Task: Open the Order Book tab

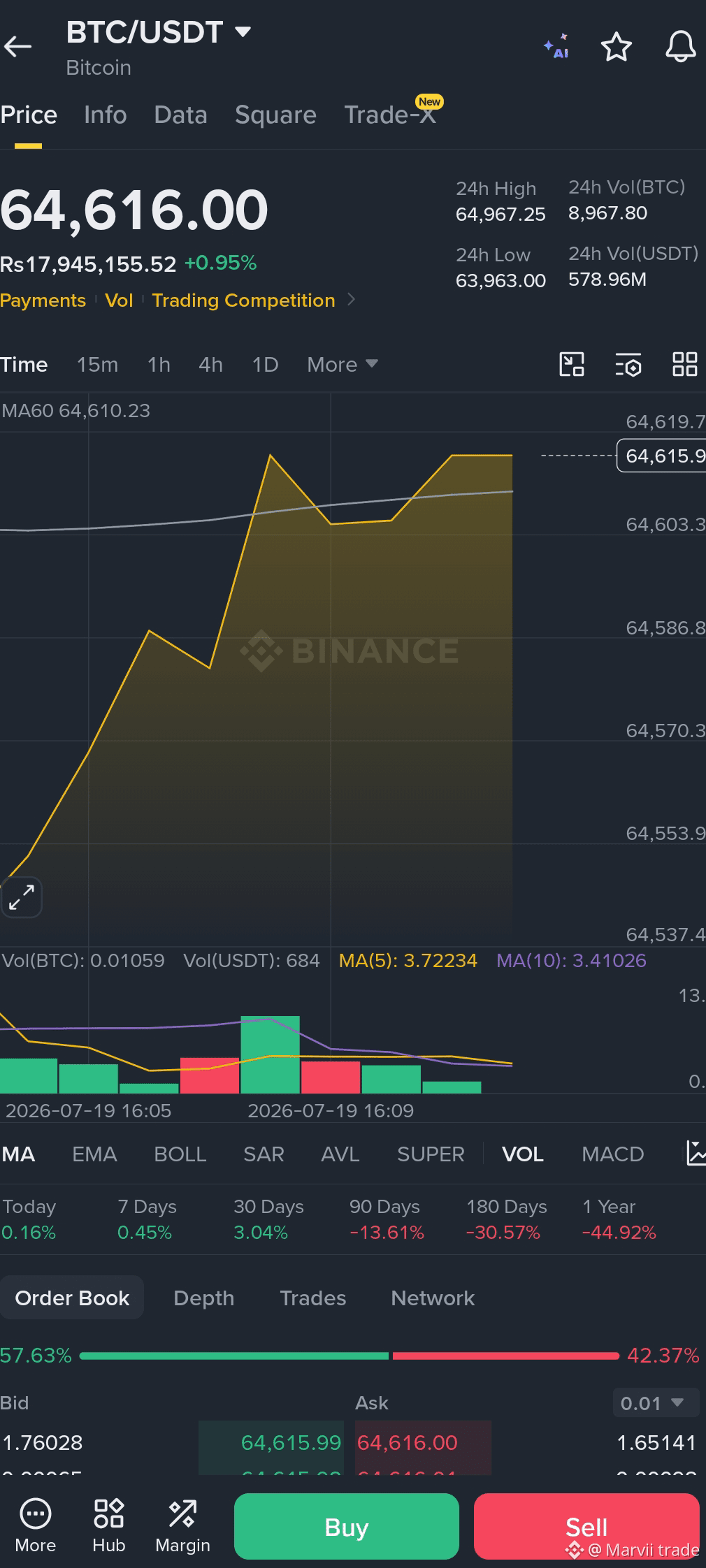Action: point(72,1298)
